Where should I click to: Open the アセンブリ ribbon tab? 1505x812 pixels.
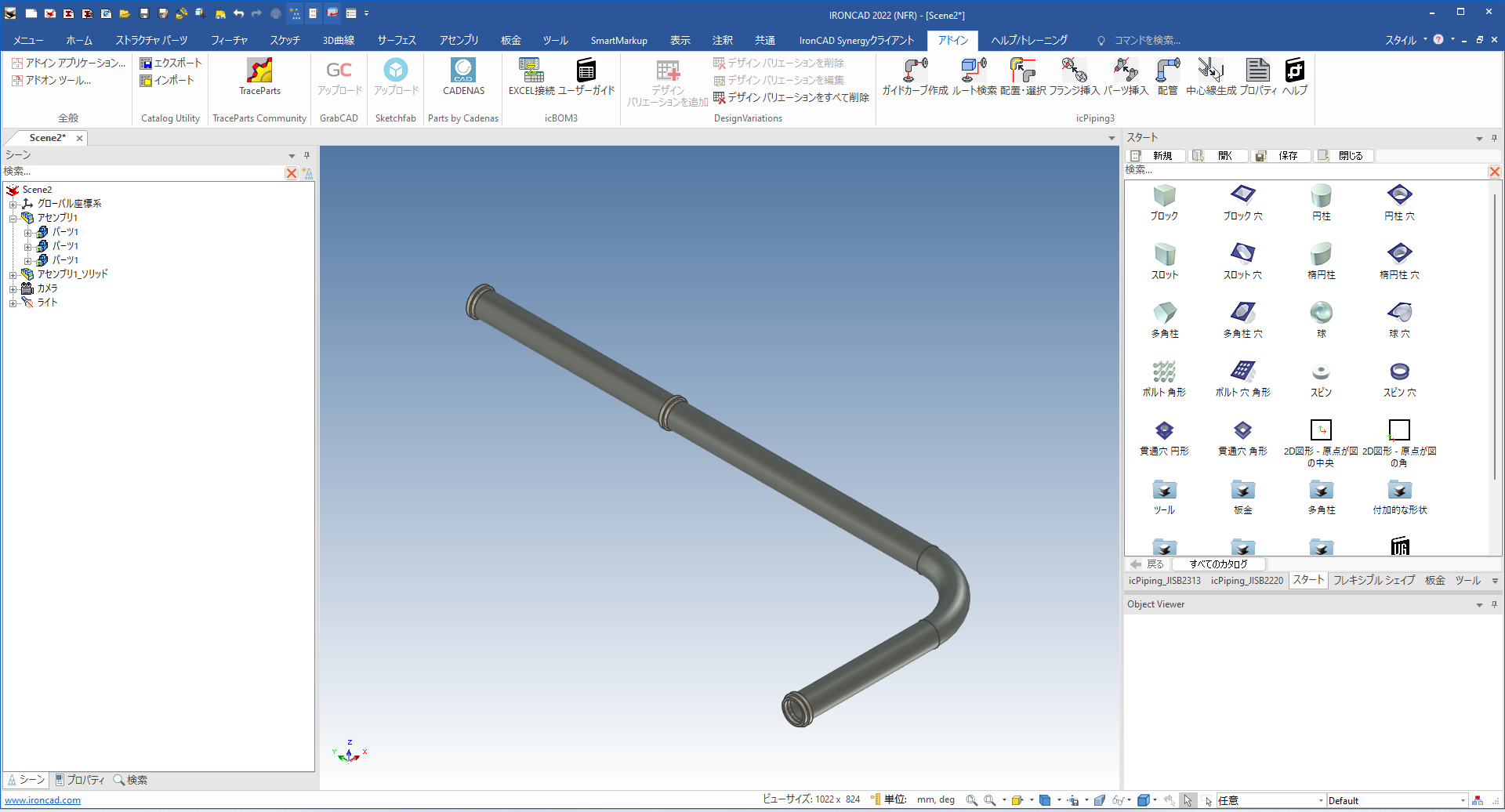click(x=459, y=40)
